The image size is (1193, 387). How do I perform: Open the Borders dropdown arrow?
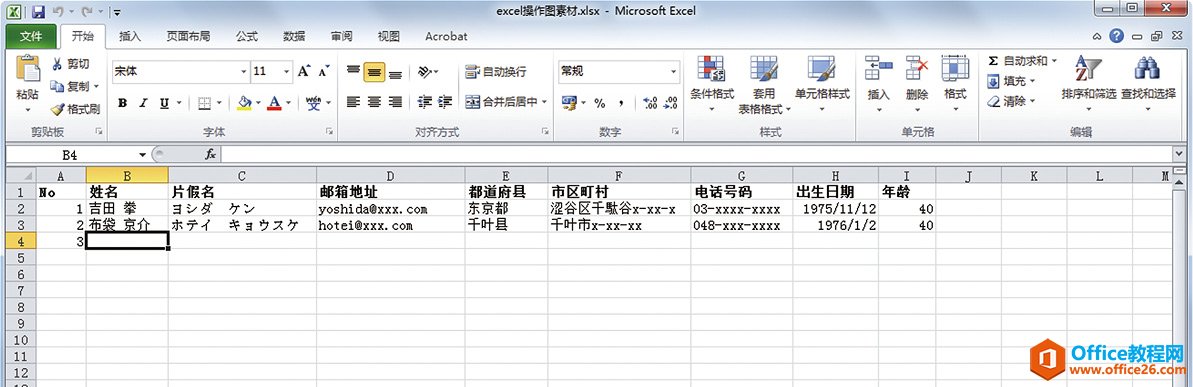[219, 103]
